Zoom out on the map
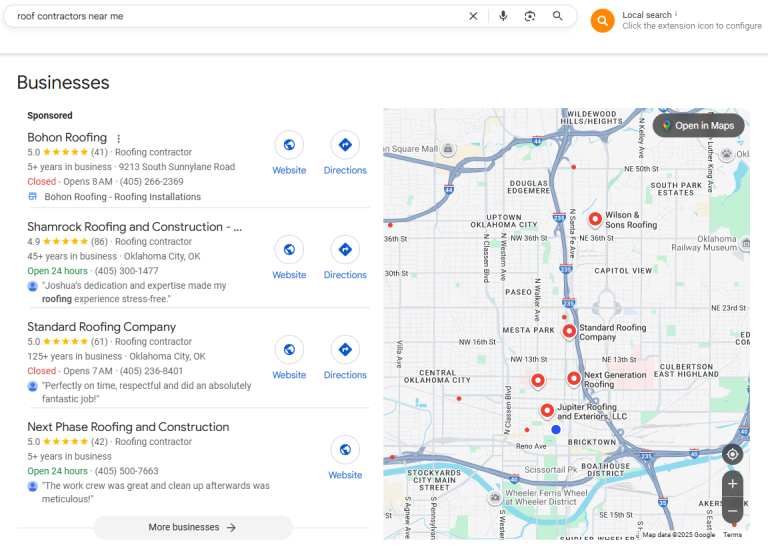This screenshot has width=768, height=549. [733, 510]
